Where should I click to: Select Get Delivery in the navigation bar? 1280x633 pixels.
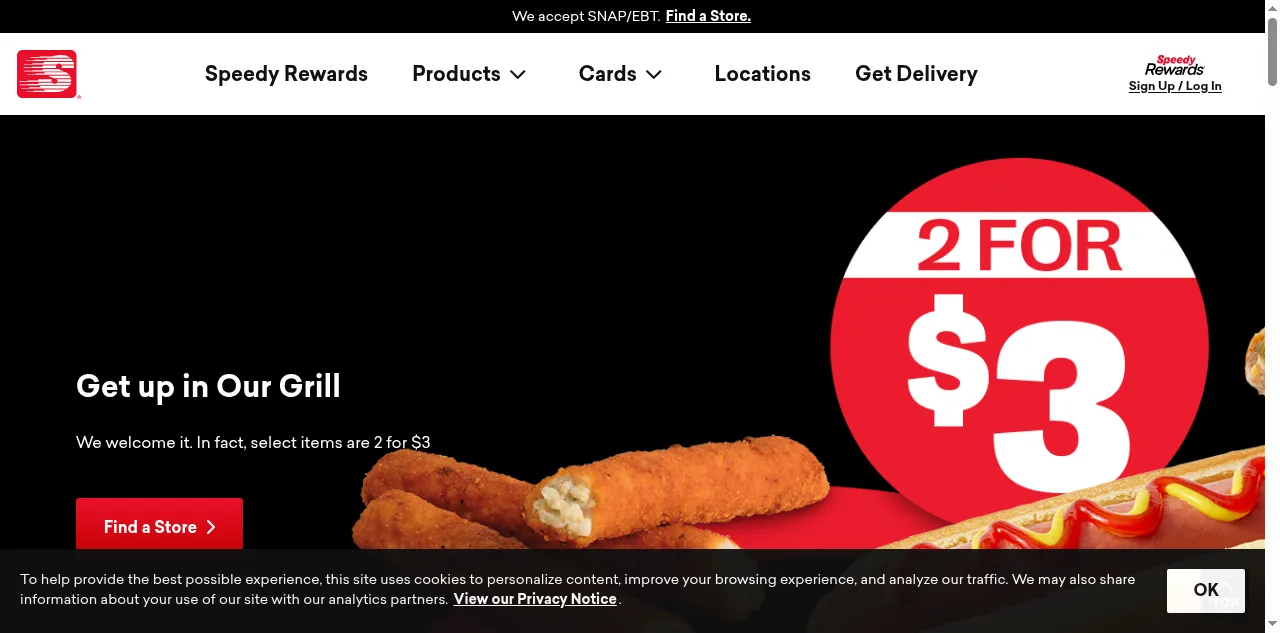click(916, 74)
